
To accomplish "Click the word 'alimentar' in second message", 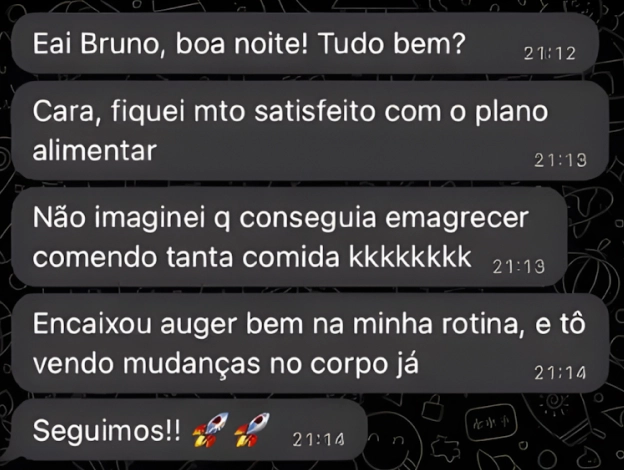I will pyautogui.click(x=95, y=151).
